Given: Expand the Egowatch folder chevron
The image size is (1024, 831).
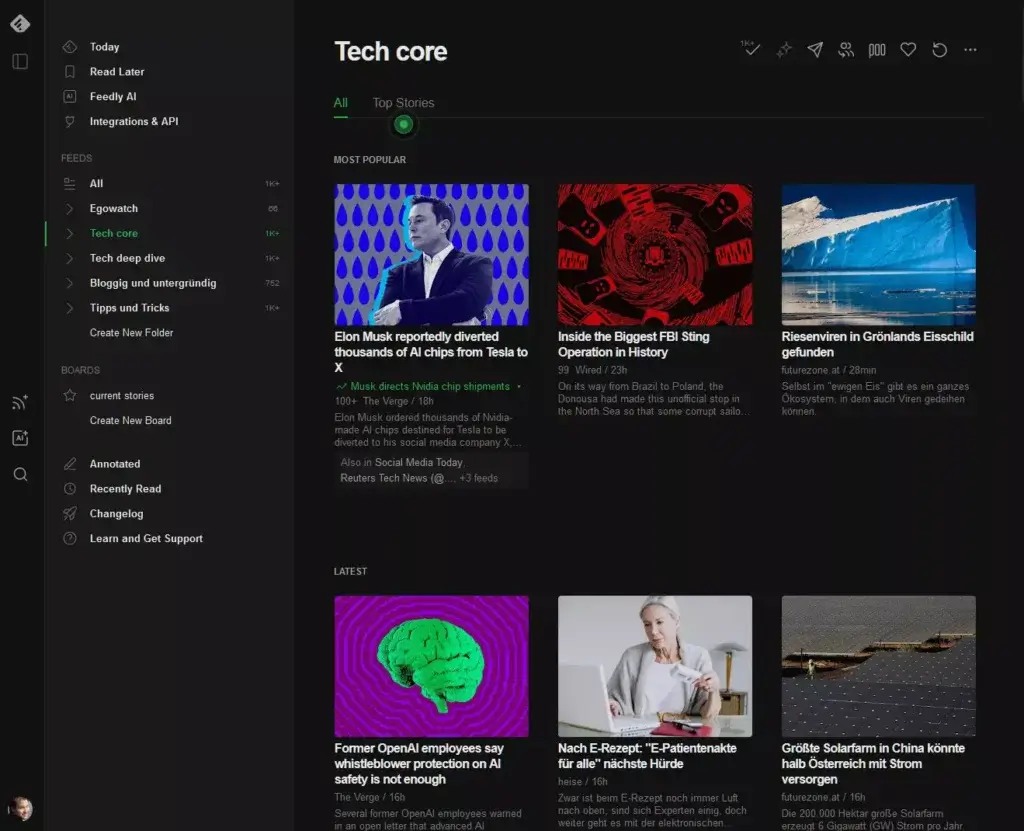Looking at the screenshot, I should pos(70,208).
